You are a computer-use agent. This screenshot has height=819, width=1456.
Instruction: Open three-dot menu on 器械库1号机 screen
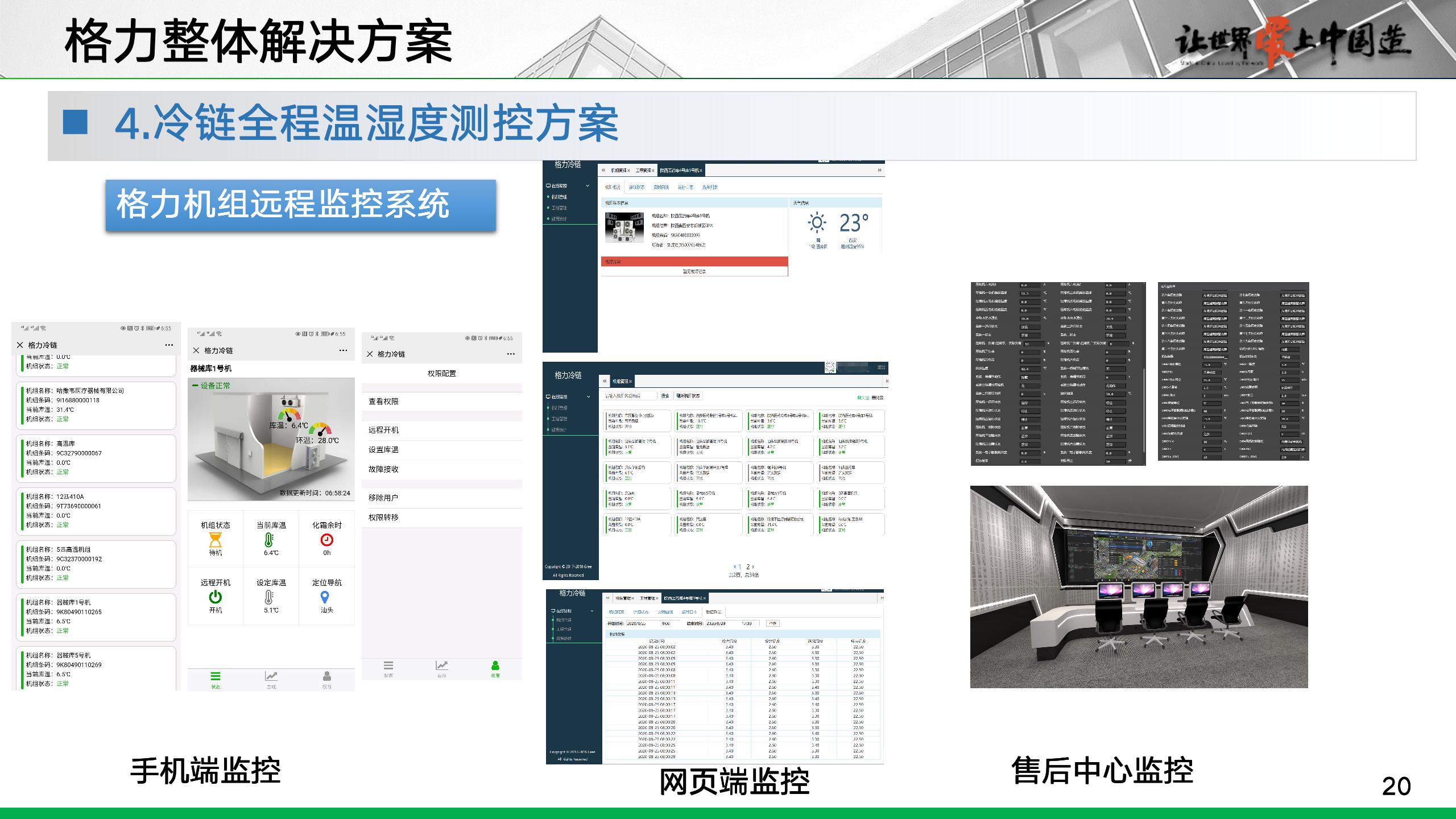pos(343,350)
